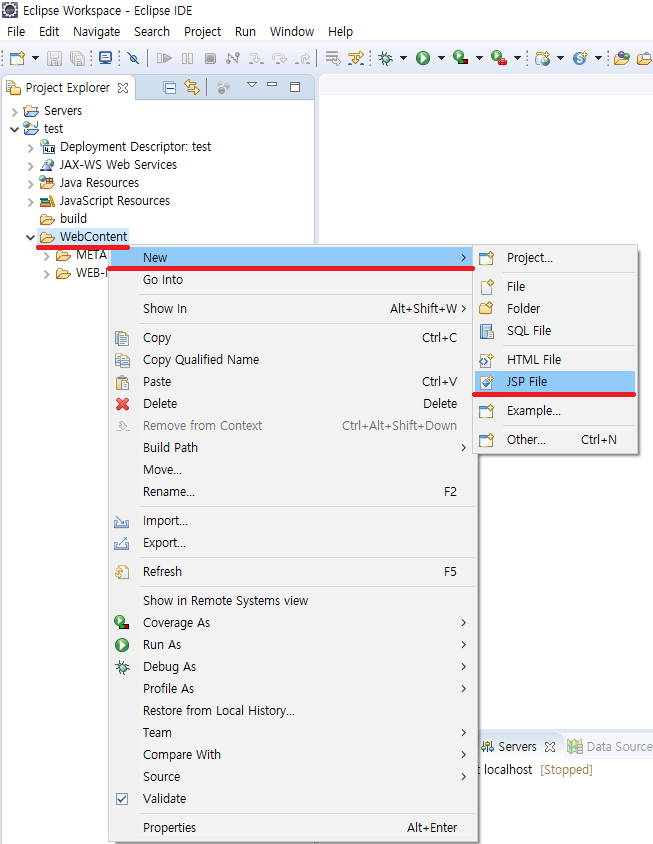Switch to the Data Source tab
The height and width of the screenshot is (844, 653).
[x=609, y=747]
